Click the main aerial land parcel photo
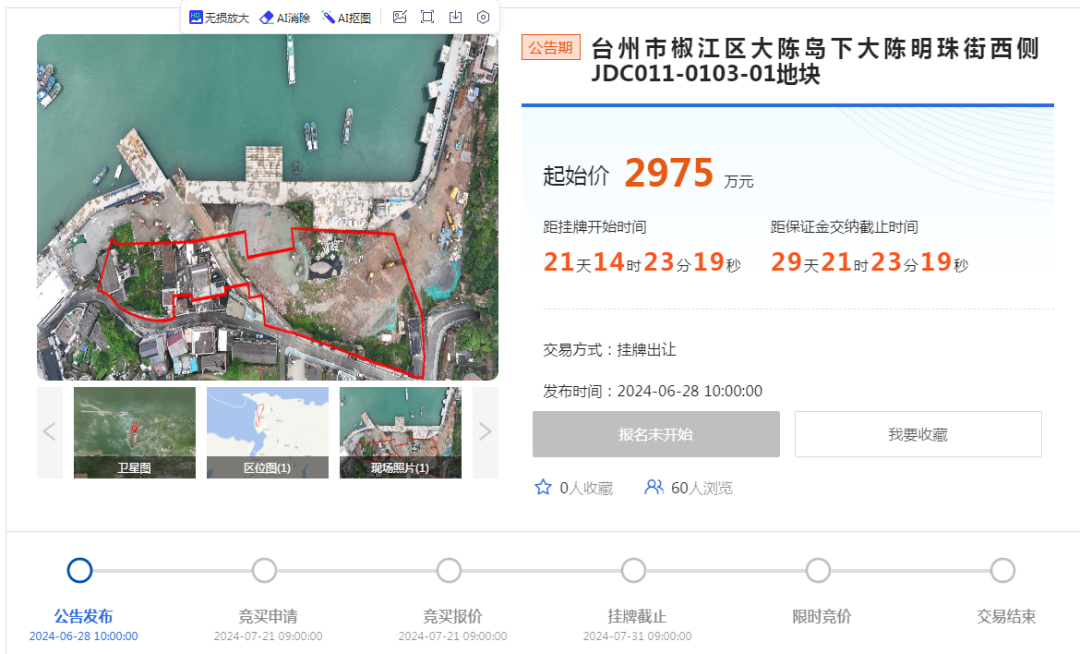Screen dimensions: 1080x654 pos(267,207)
